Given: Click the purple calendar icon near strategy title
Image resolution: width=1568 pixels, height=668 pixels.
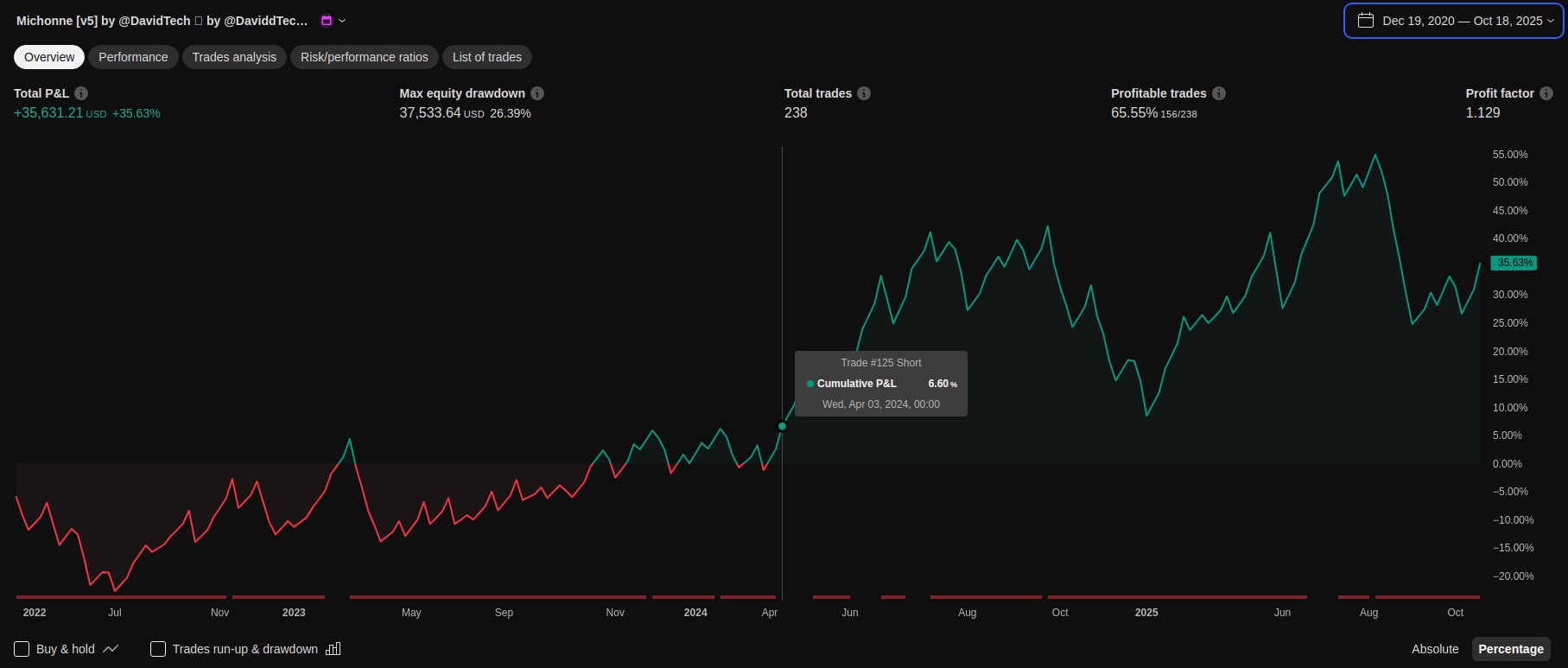Looking at the screenshot, I should 327,21.
